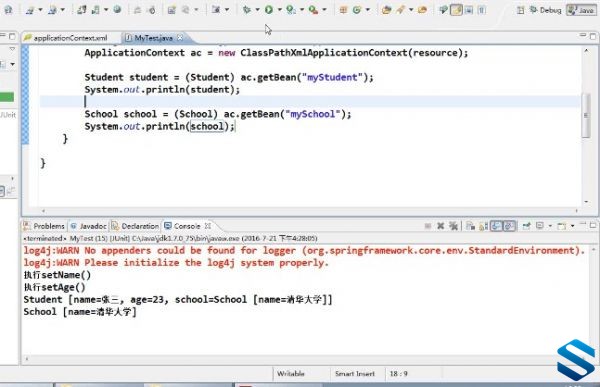Click Remove All Terminated Launches icon
The width and height of the screenshot is (600, 387).
[453, 226]
